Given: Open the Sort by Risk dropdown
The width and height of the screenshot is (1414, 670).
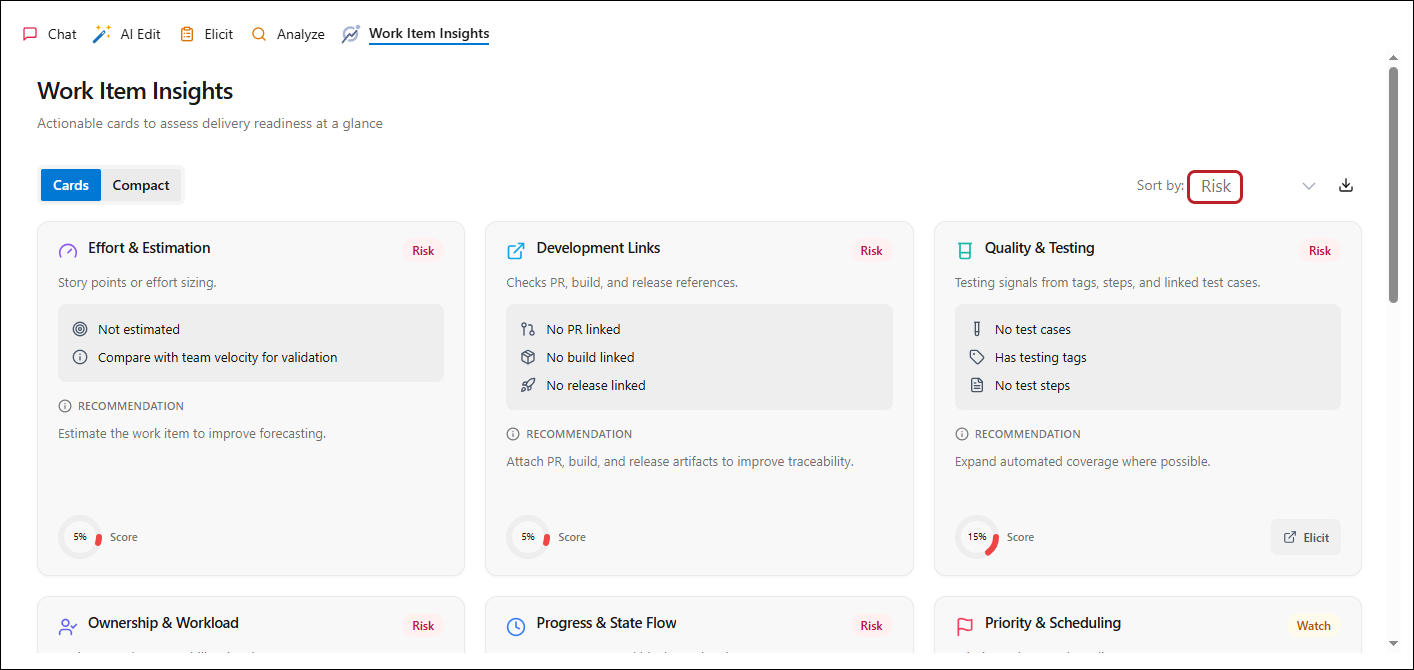Looking at the screenshot, I should coord(1215,186).
